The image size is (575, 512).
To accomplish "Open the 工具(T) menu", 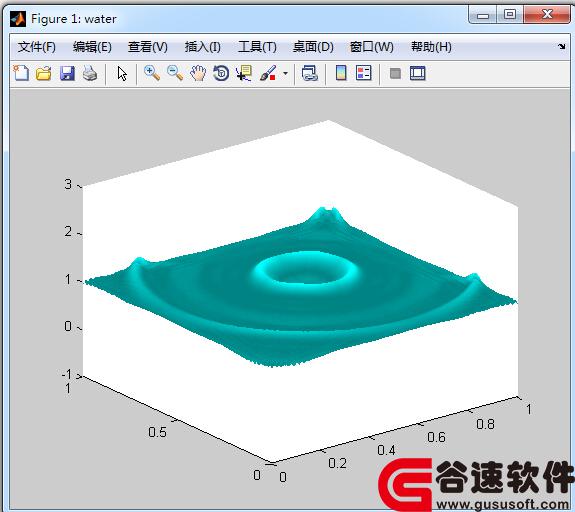I will (257, 47).
